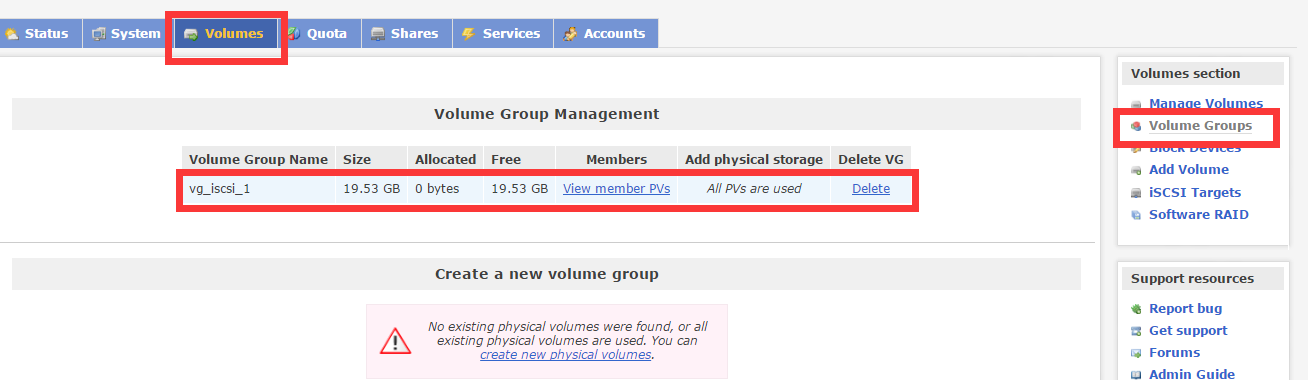This screenshot has width=1308, height=380.
Task: Select the vg_iscsi_1 name cell
Action: 258,188
